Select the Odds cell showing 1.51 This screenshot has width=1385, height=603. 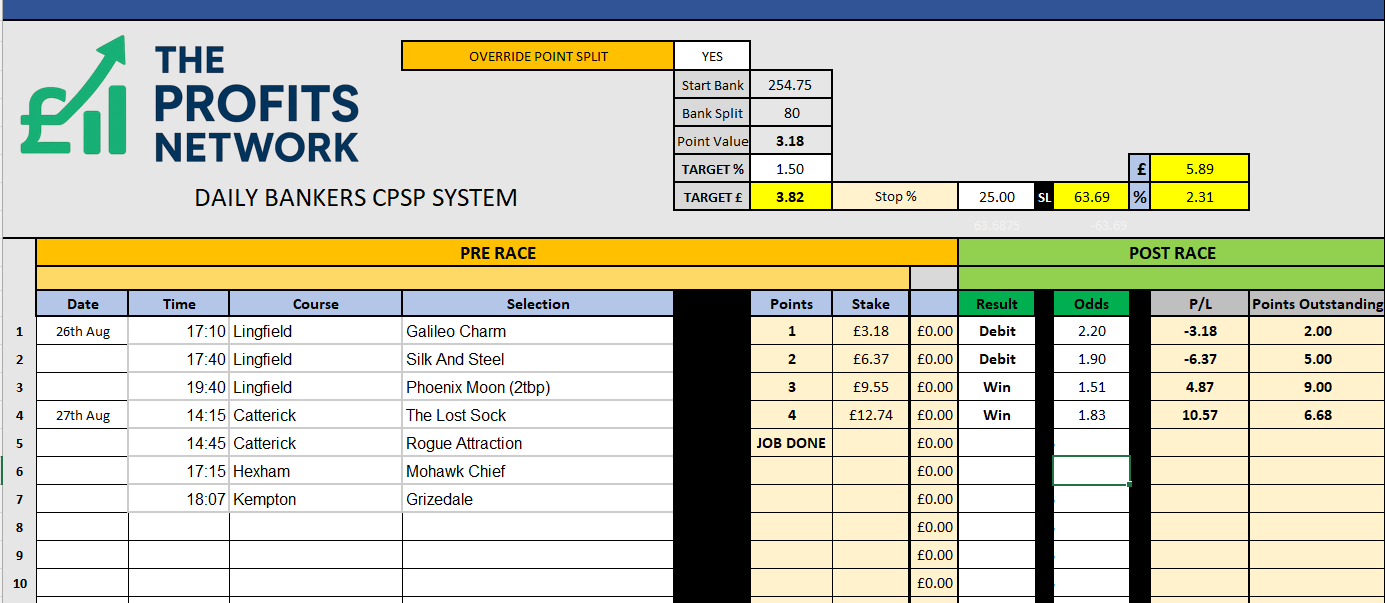pyautogui.click(x=1090, y=387)
